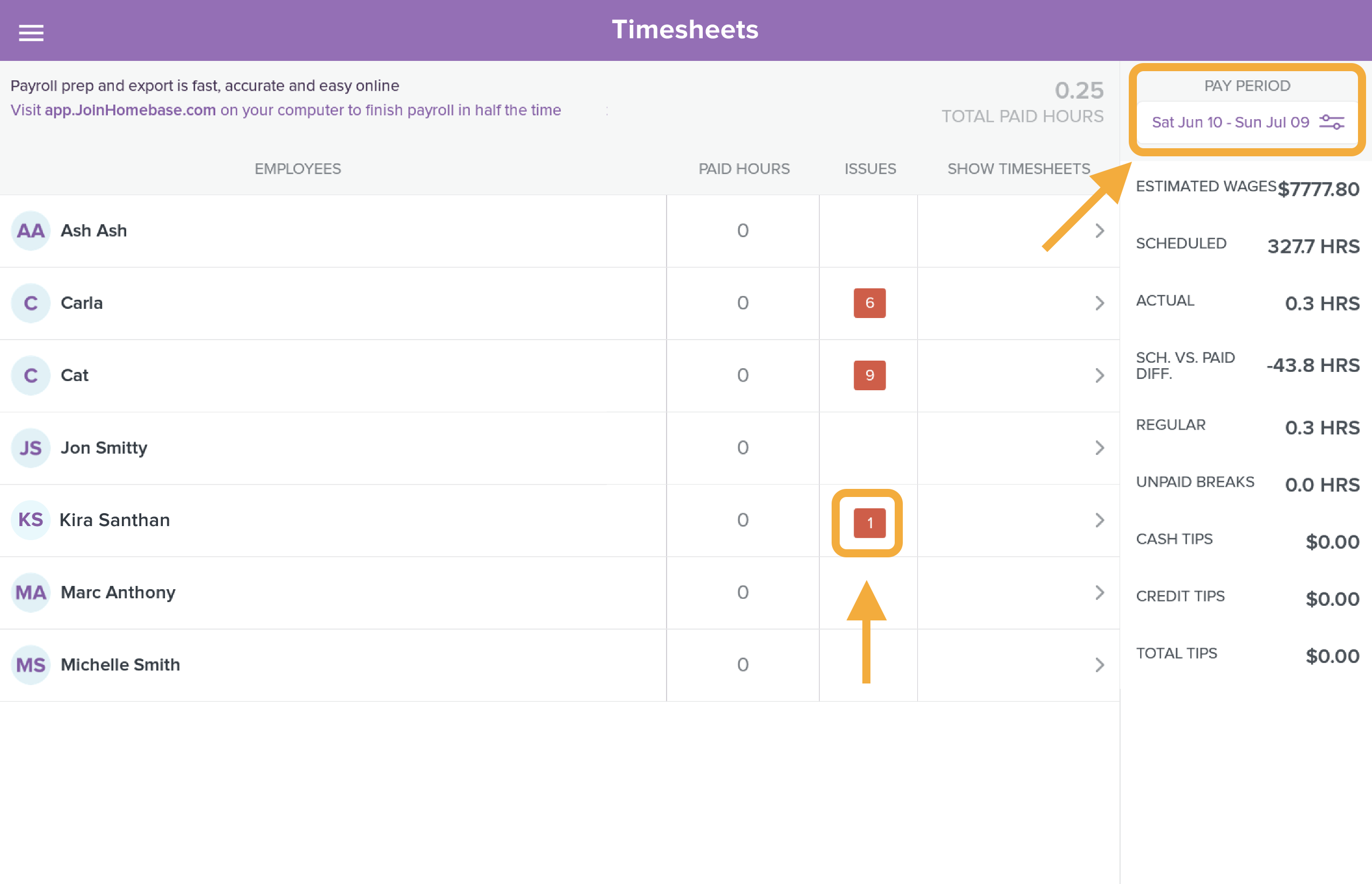Click Carla's avatar circle
1372x884 pixels.
tap(30, 303)
